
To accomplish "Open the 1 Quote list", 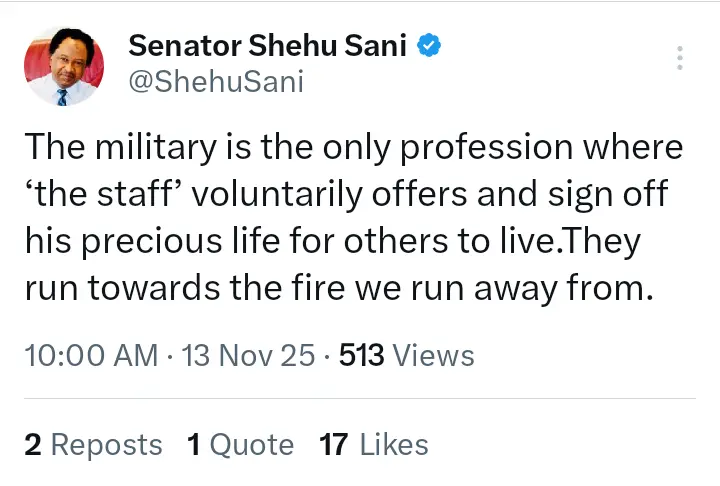I will pos(240,444).
